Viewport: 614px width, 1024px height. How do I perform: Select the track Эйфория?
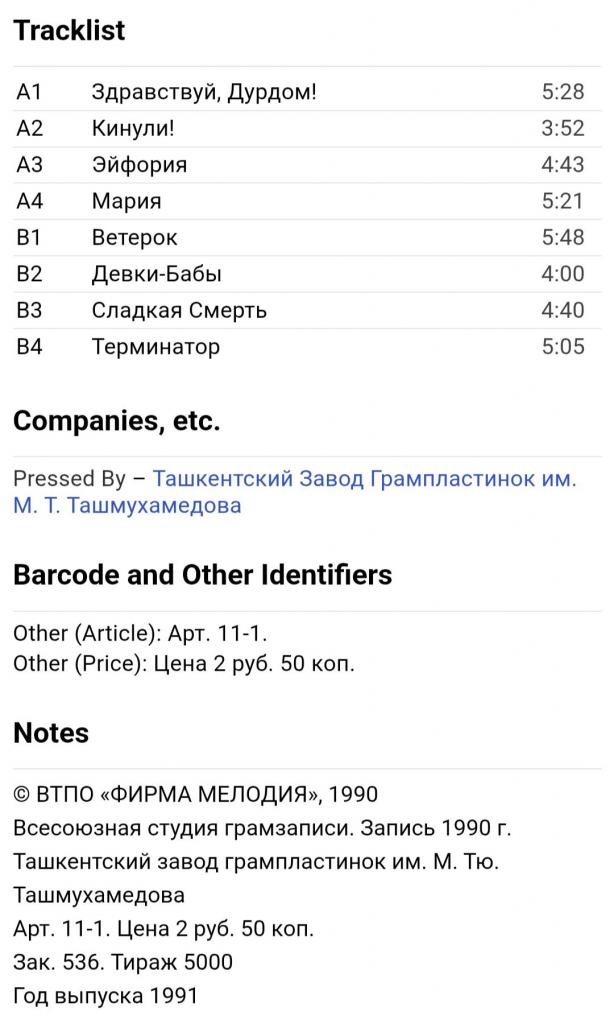pos(139,165)
